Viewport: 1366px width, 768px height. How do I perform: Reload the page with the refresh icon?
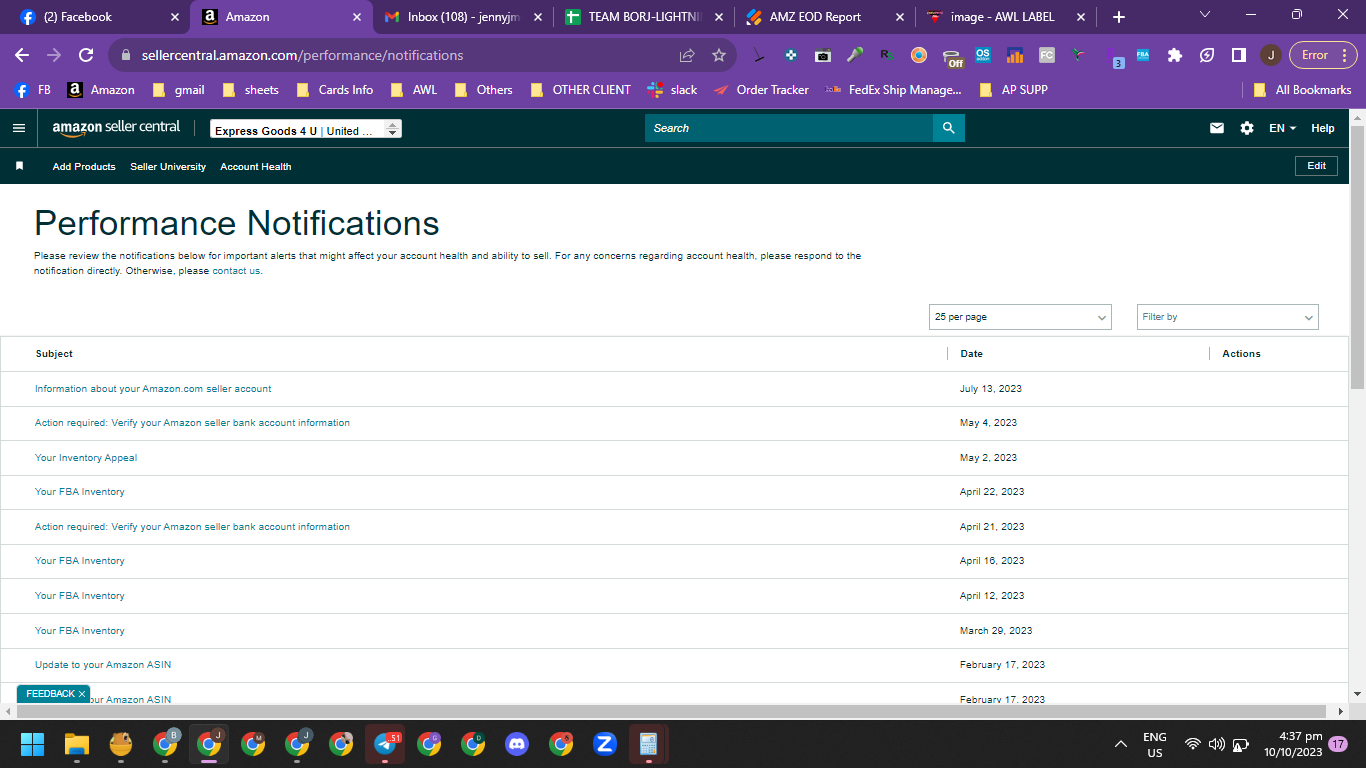(x=86, y=55)
